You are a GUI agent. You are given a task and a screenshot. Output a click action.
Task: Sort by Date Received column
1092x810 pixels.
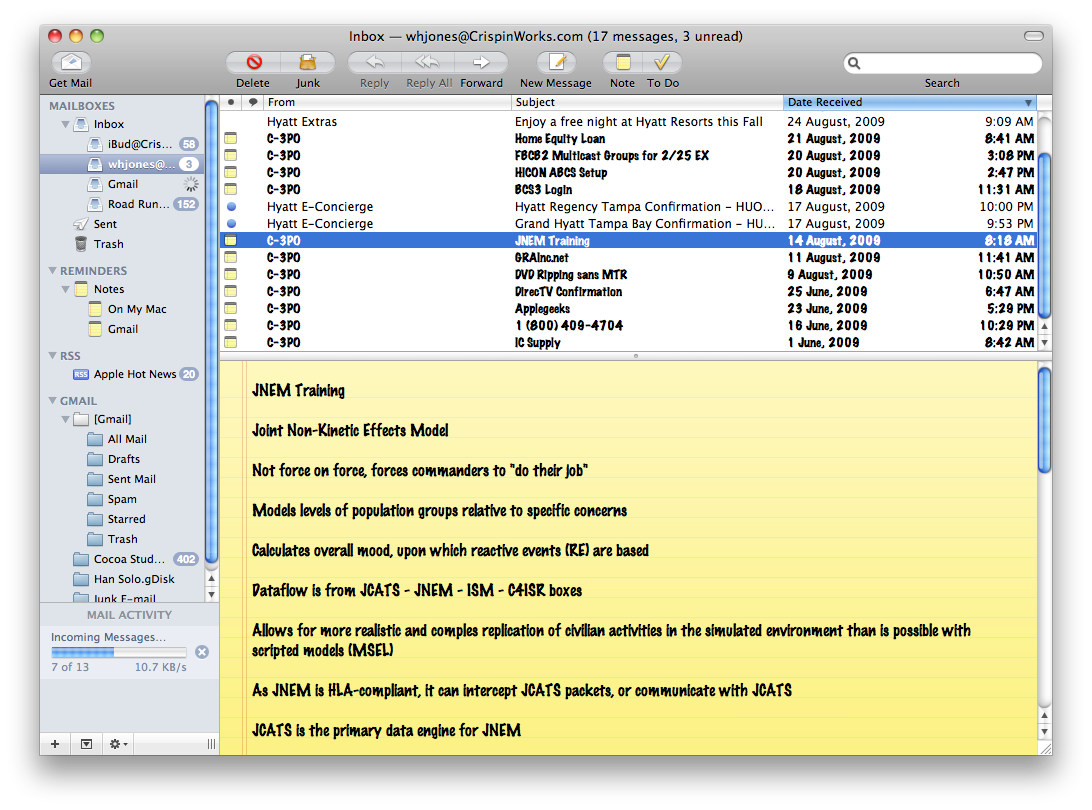point(910,102)
